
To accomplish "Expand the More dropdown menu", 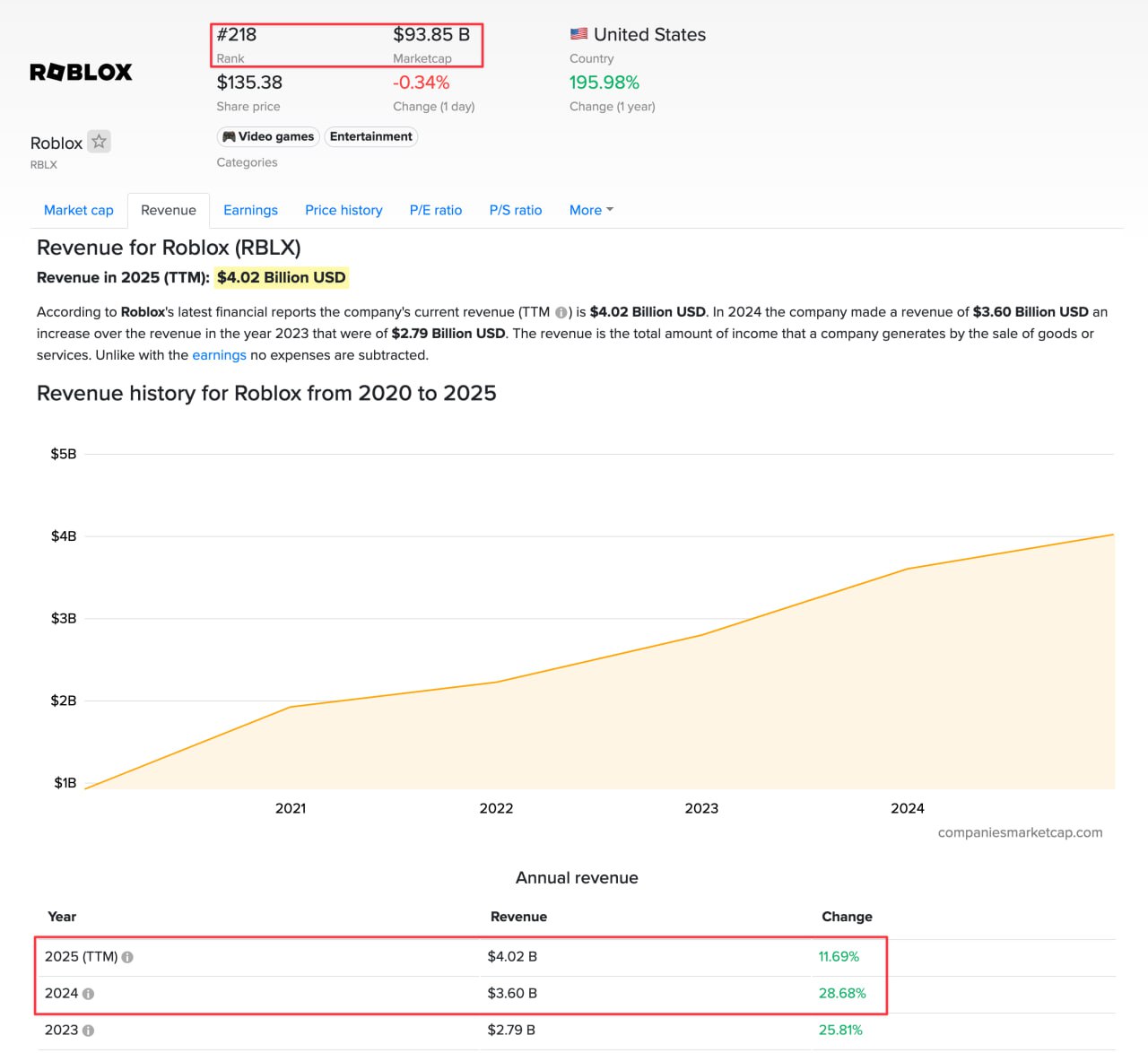I will coord(591,210).
